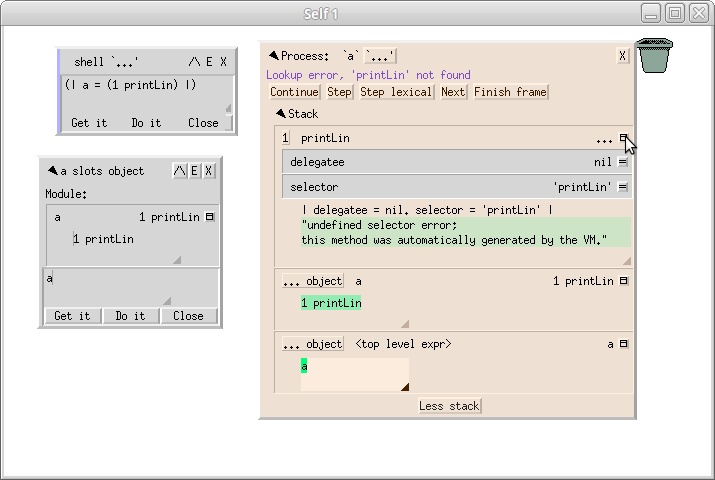Toggle the top level expr frame's box

pos(623,344)
